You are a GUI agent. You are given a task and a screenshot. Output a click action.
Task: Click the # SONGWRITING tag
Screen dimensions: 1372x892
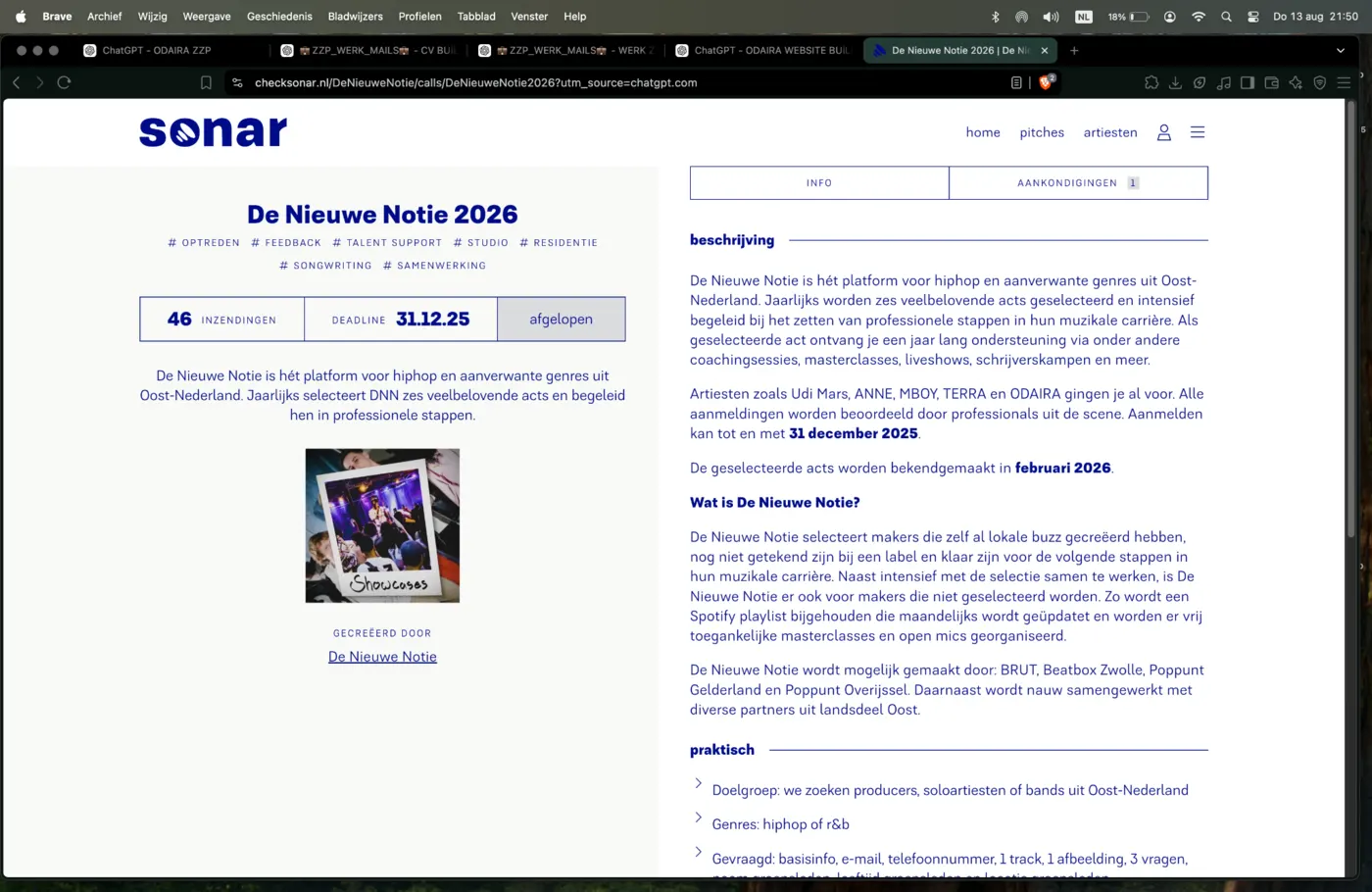pyautogui.click(x=325, y=266)
